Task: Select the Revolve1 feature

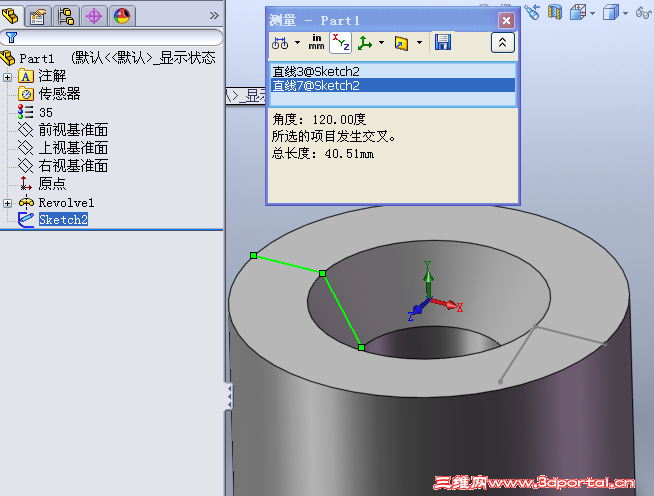Action: tap(66, 203)
